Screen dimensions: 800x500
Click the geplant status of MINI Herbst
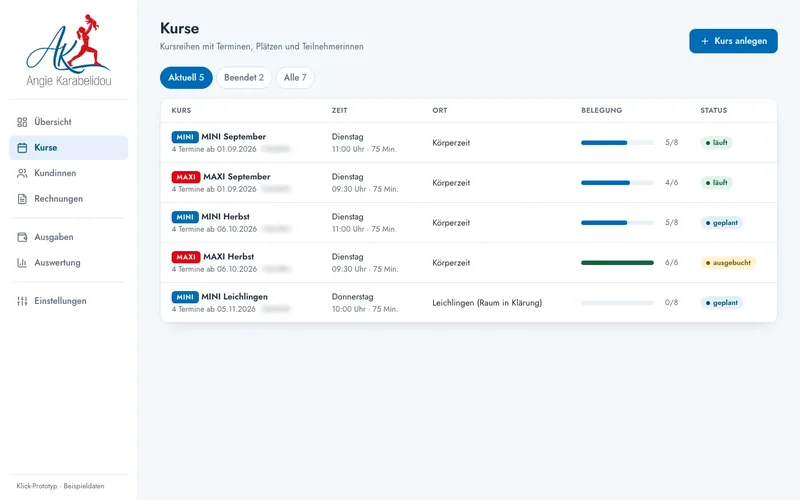(x=721, y=223)
